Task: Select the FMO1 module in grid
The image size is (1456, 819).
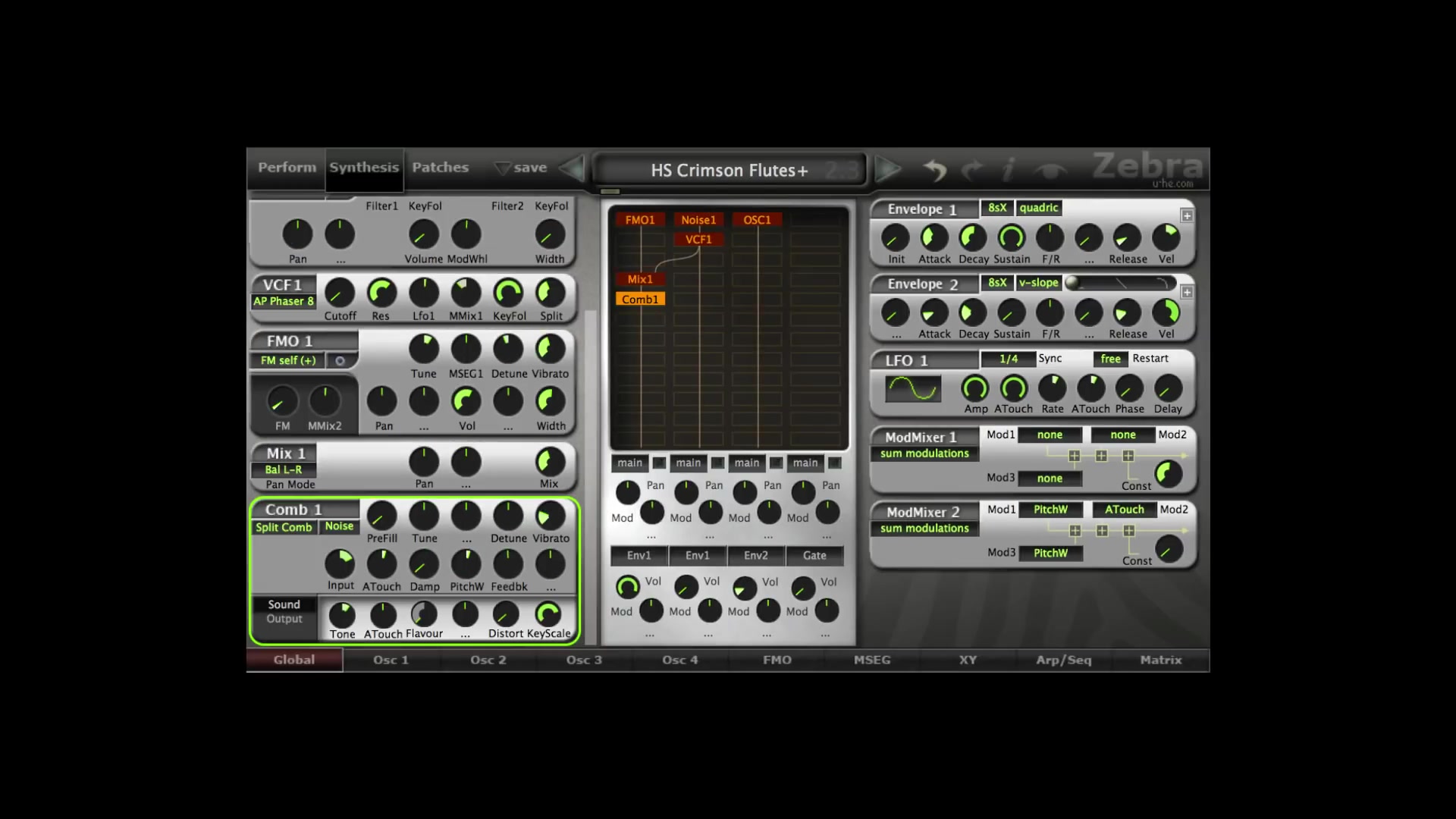Action: coord(640,220)
